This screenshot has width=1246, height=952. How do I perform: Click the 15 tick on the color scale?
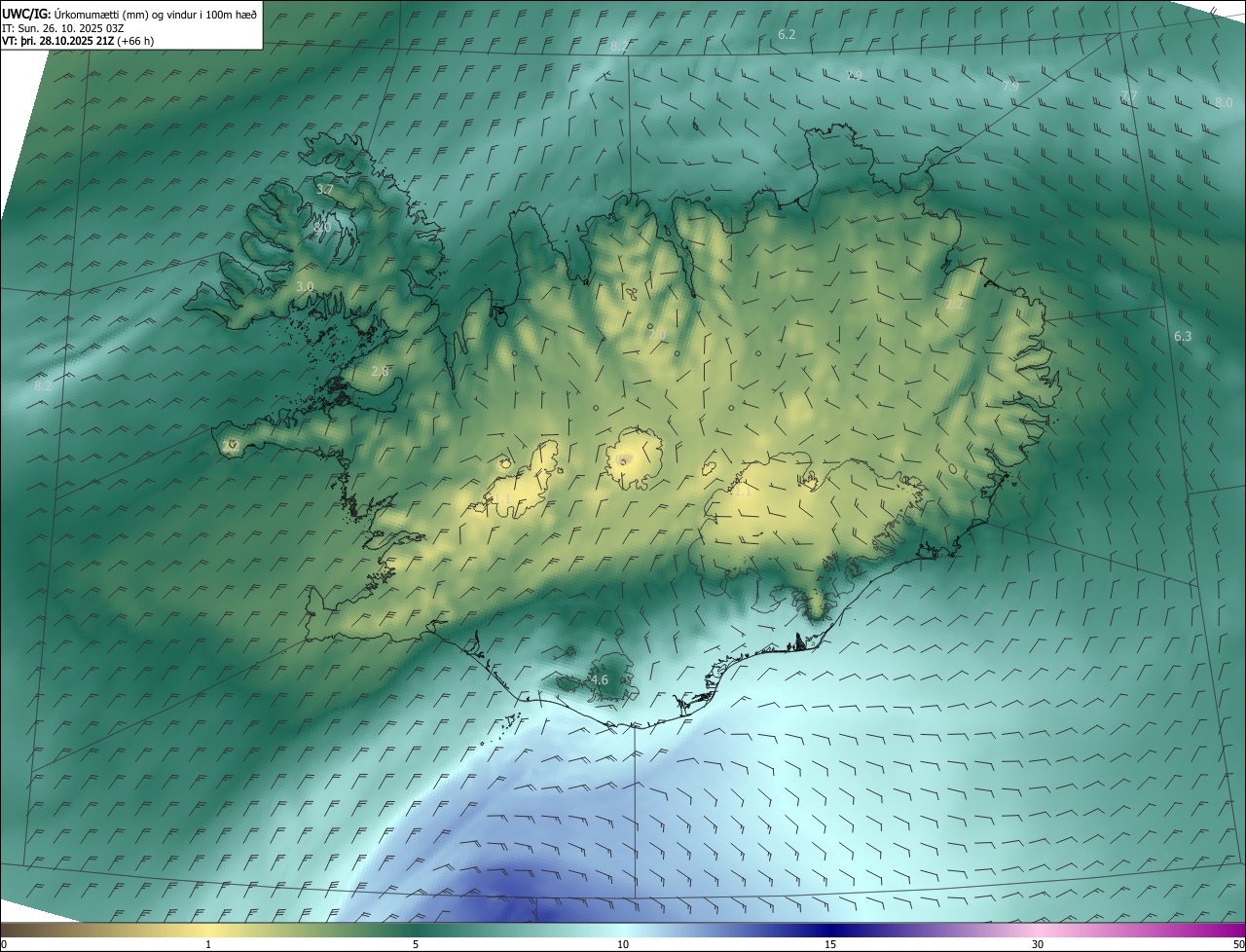[x=830, y=944]
